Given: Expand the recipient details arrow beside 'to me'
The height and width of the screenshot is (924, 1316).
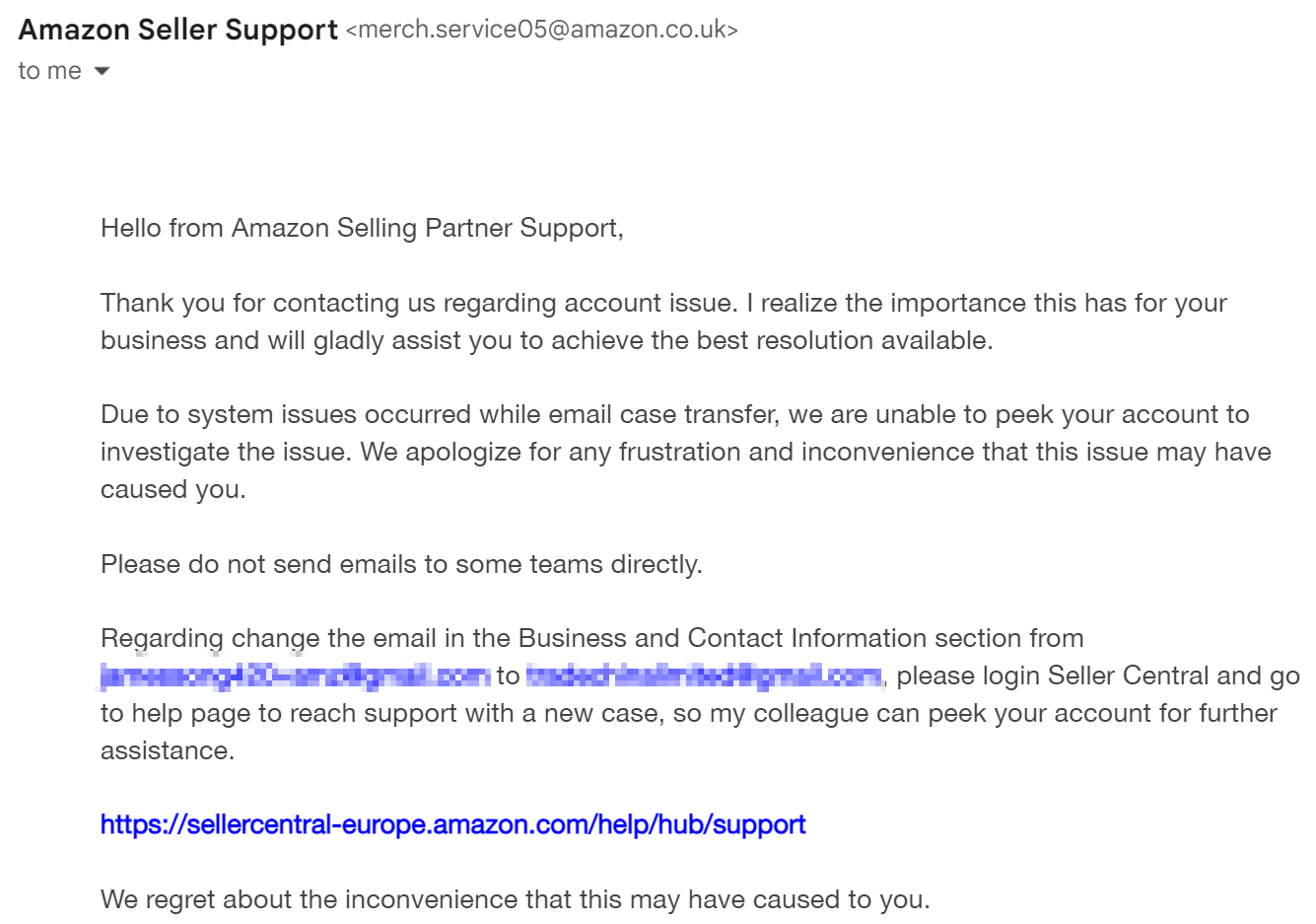Looking at the screenshot, I should tap(101, 71).
